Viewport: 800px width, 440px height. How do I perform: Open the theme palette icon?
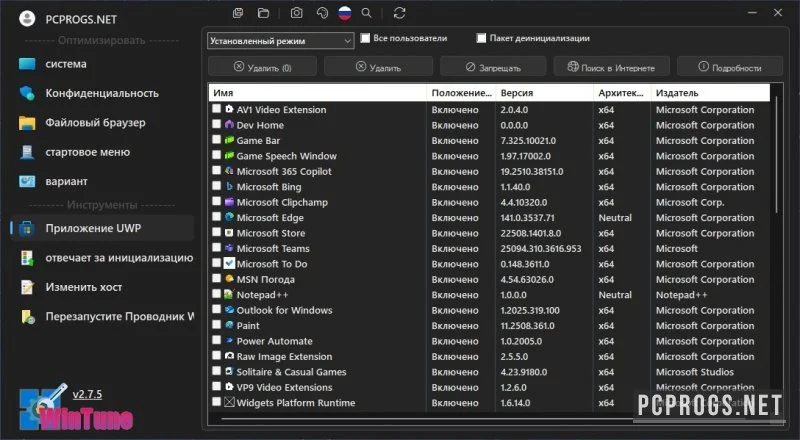322,13
